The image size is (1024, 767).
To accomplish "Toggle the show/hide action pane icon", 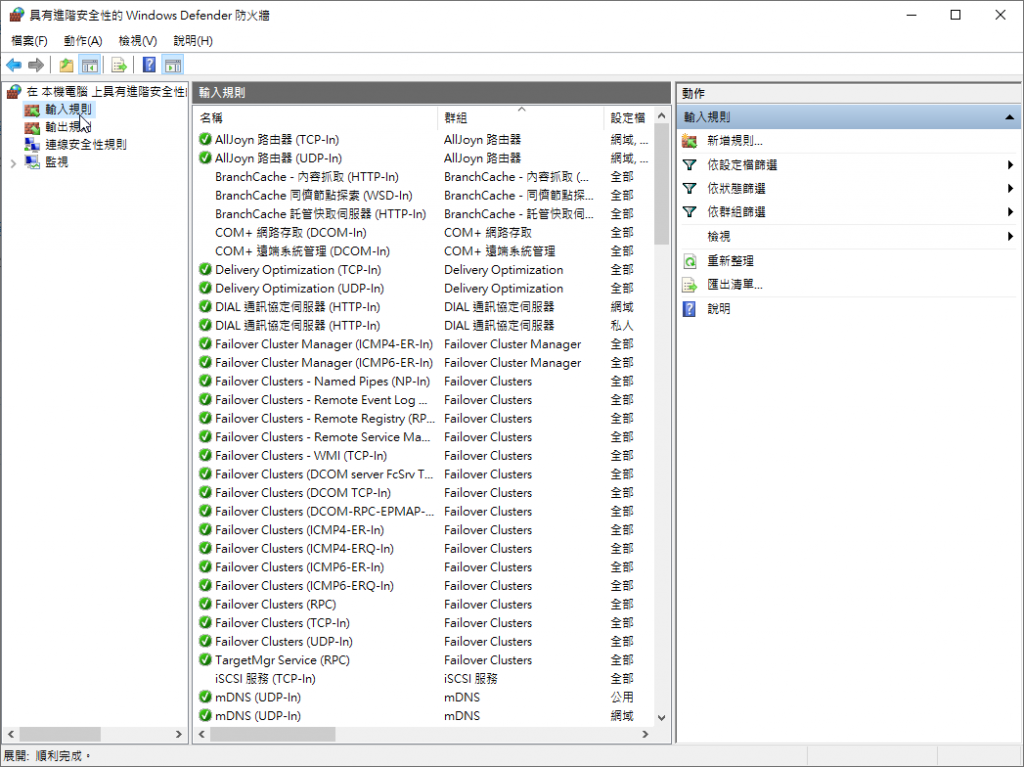I will click(173, 65).
